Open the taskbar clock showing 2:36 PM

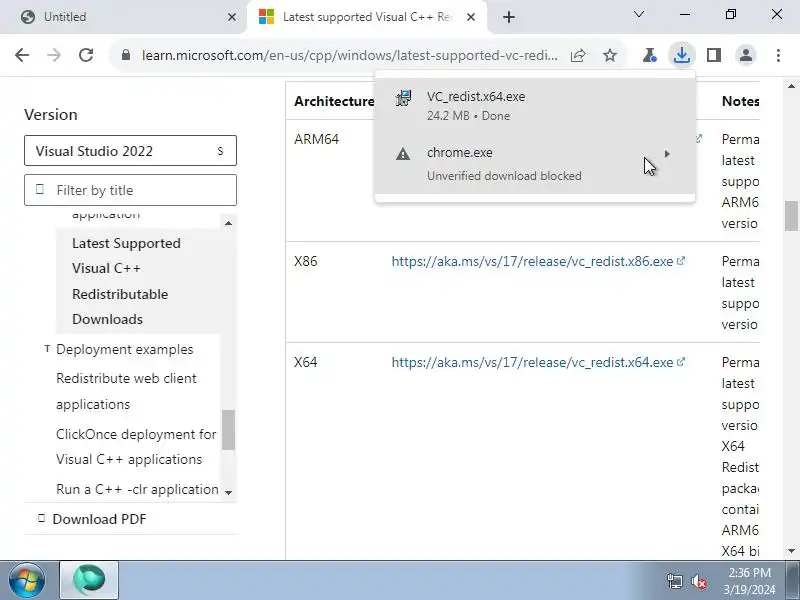click(749, 581)
